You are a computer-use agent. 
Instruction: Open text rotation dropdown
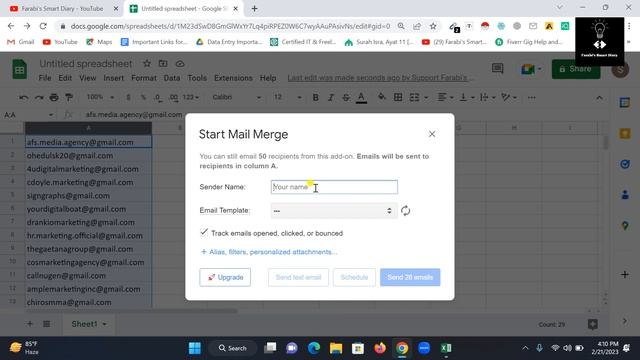pyautogui.click(x=509, y=97)
